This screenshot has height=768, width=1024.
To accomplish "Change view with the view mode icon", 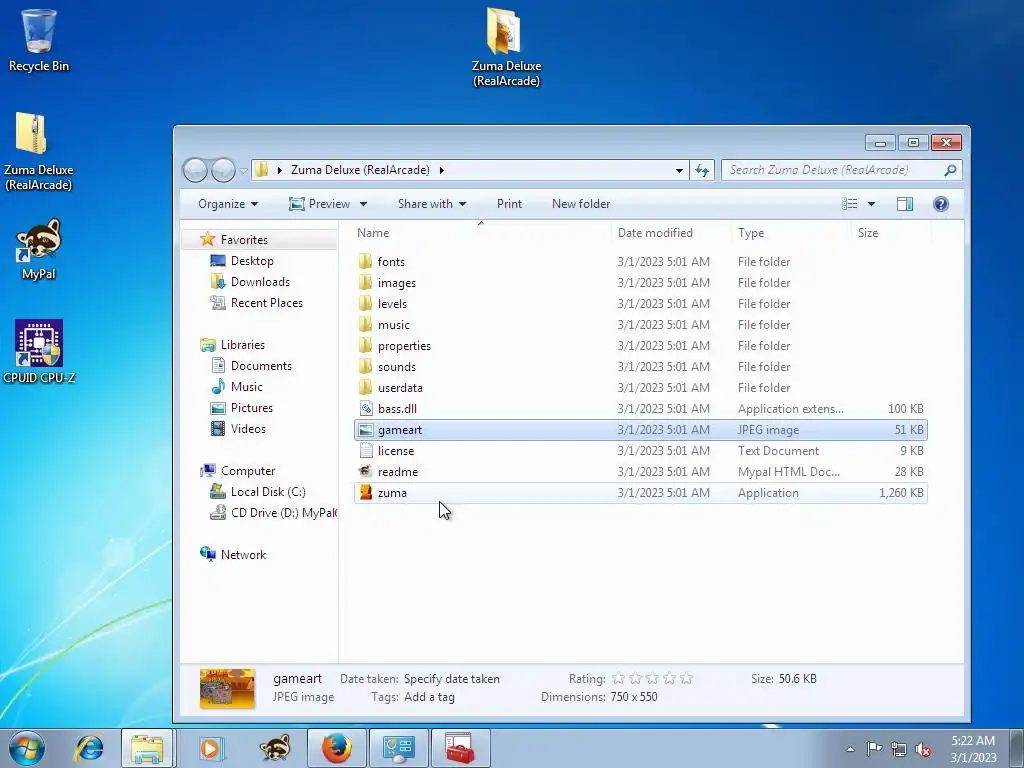I will click(x=850, y=204).
